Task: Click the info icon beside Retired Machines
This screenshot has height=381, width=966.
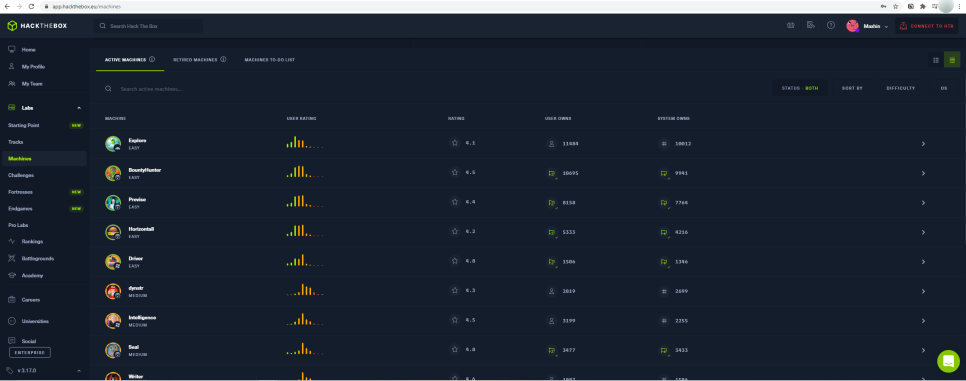Action: 223,60
